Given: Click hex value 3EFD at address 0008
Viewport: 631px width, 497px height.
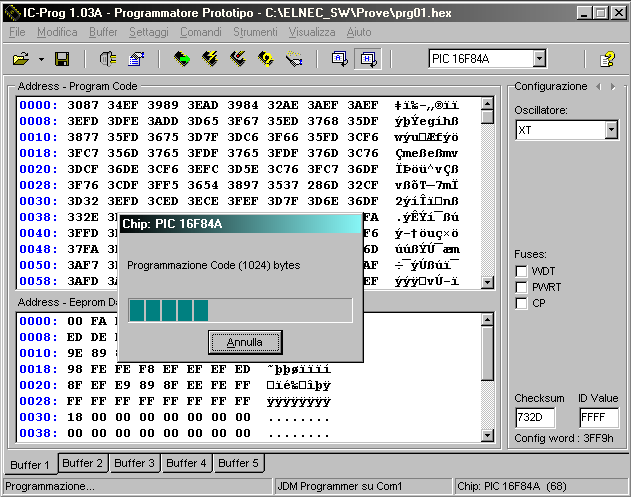Looking at the screenshot, I should [x=83, y=121].
